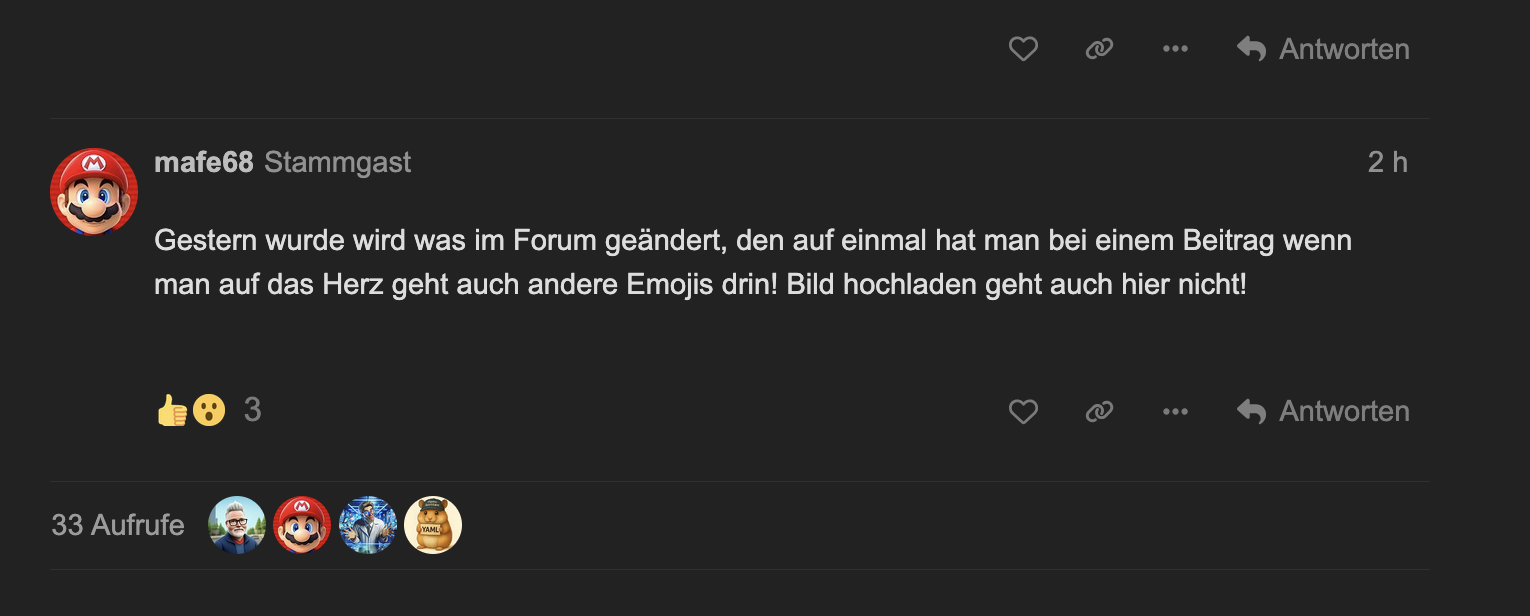Click the thumbs-up reaction emoji
1530x616 pixels.
(172, 410)
